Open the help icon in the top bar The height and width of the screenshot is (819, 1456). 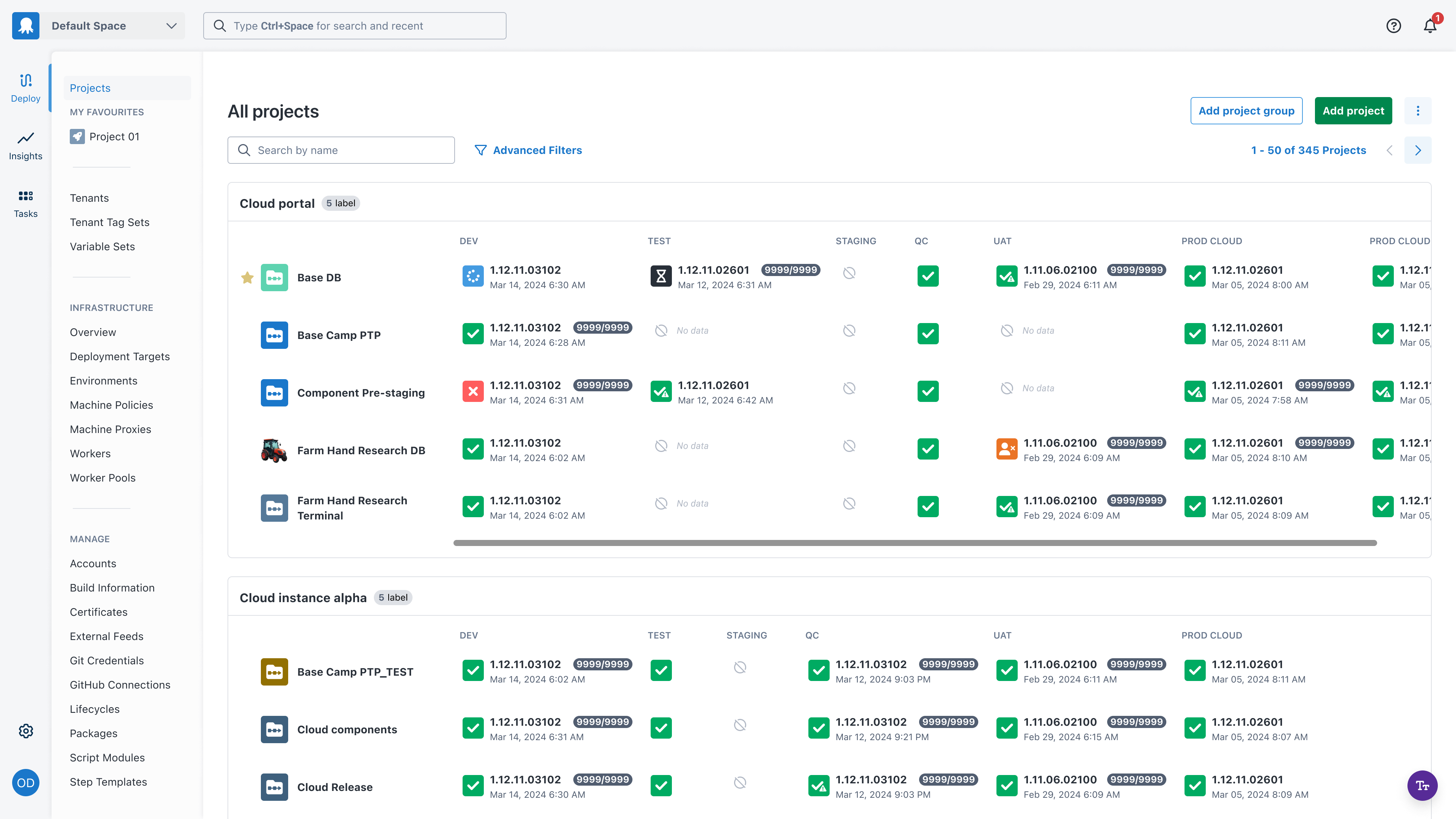pos(1394,25)
